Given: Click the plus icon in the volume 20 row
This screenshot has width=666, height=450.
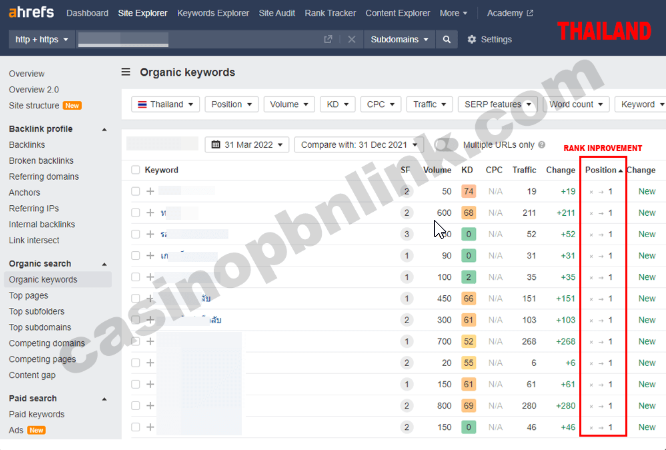Looking at the screenshot, I should 150,362.
